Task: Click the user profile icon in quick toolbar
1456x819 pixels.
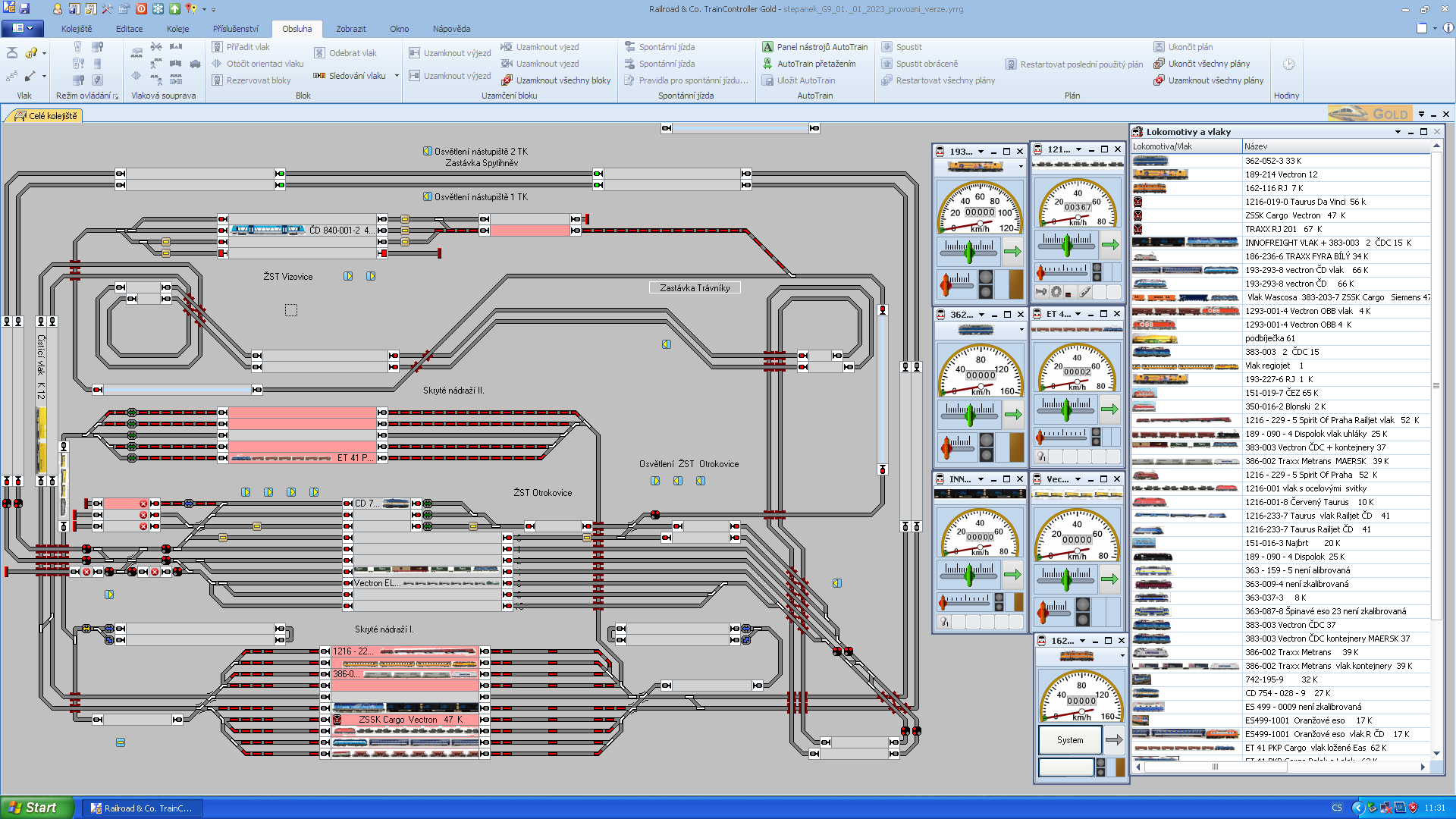Action: tap(58, 8)
